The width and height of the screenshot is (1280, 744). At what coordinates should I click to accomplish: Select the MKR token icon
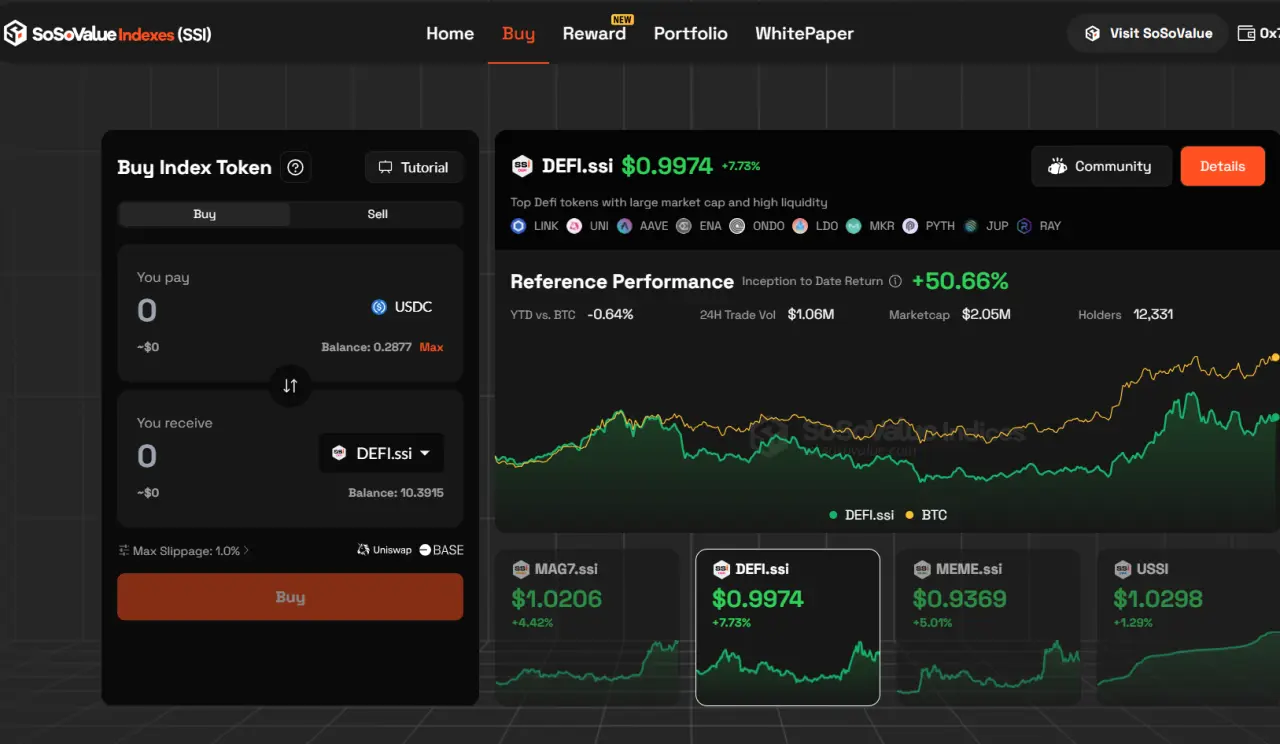853,226
